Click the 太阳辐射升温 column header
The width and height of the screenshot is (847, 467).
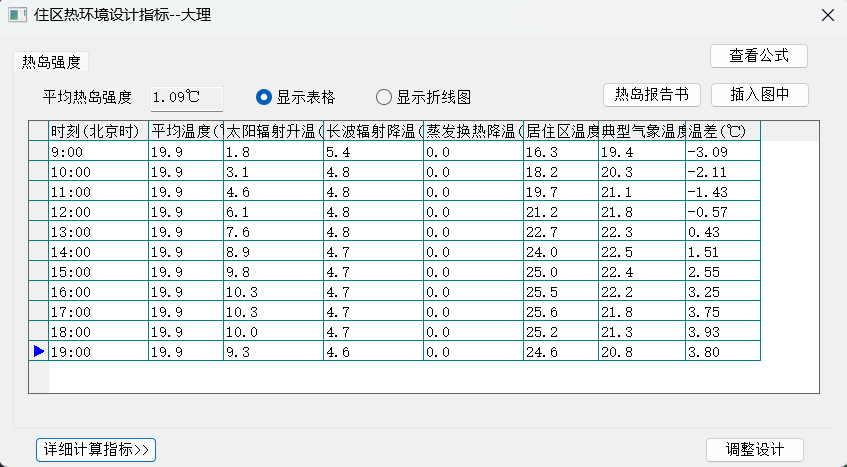point(272,131)
